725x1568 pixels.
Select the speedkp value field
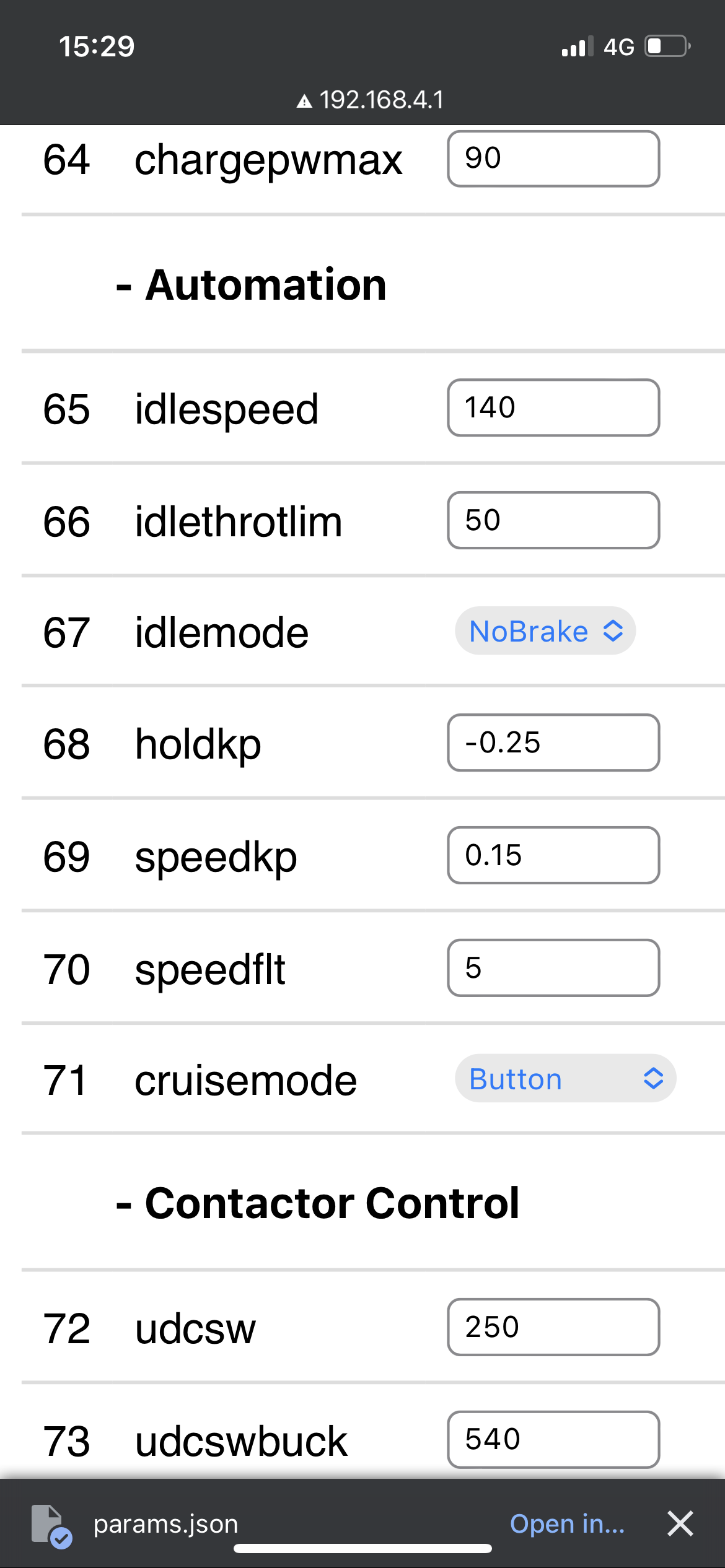pos(553,855)
